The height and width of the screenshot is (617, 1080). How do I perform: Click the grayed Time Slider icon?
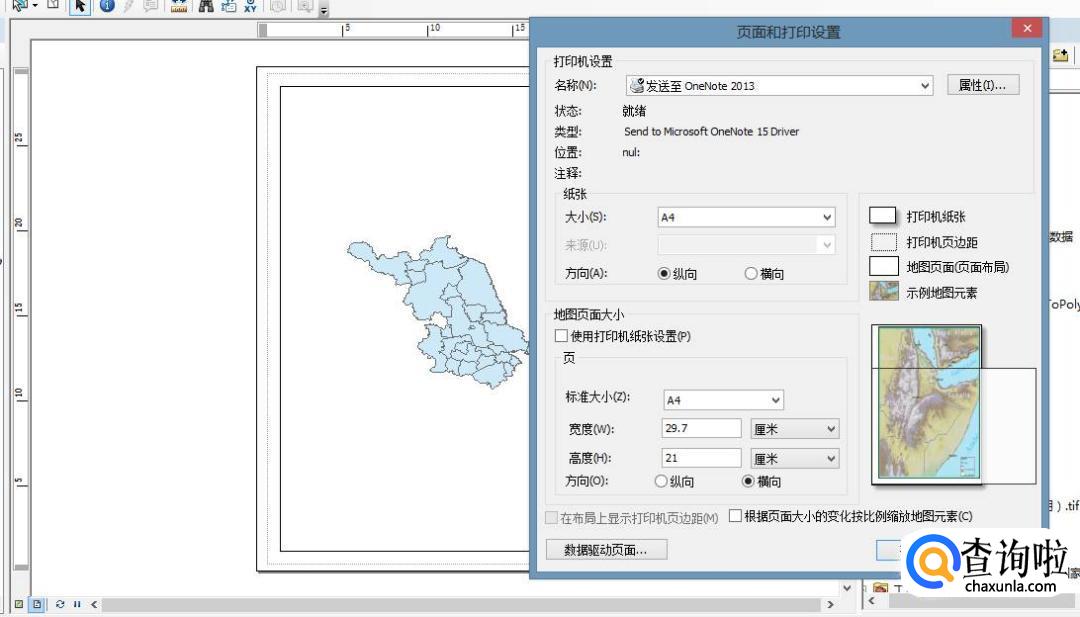pos(278,6)
